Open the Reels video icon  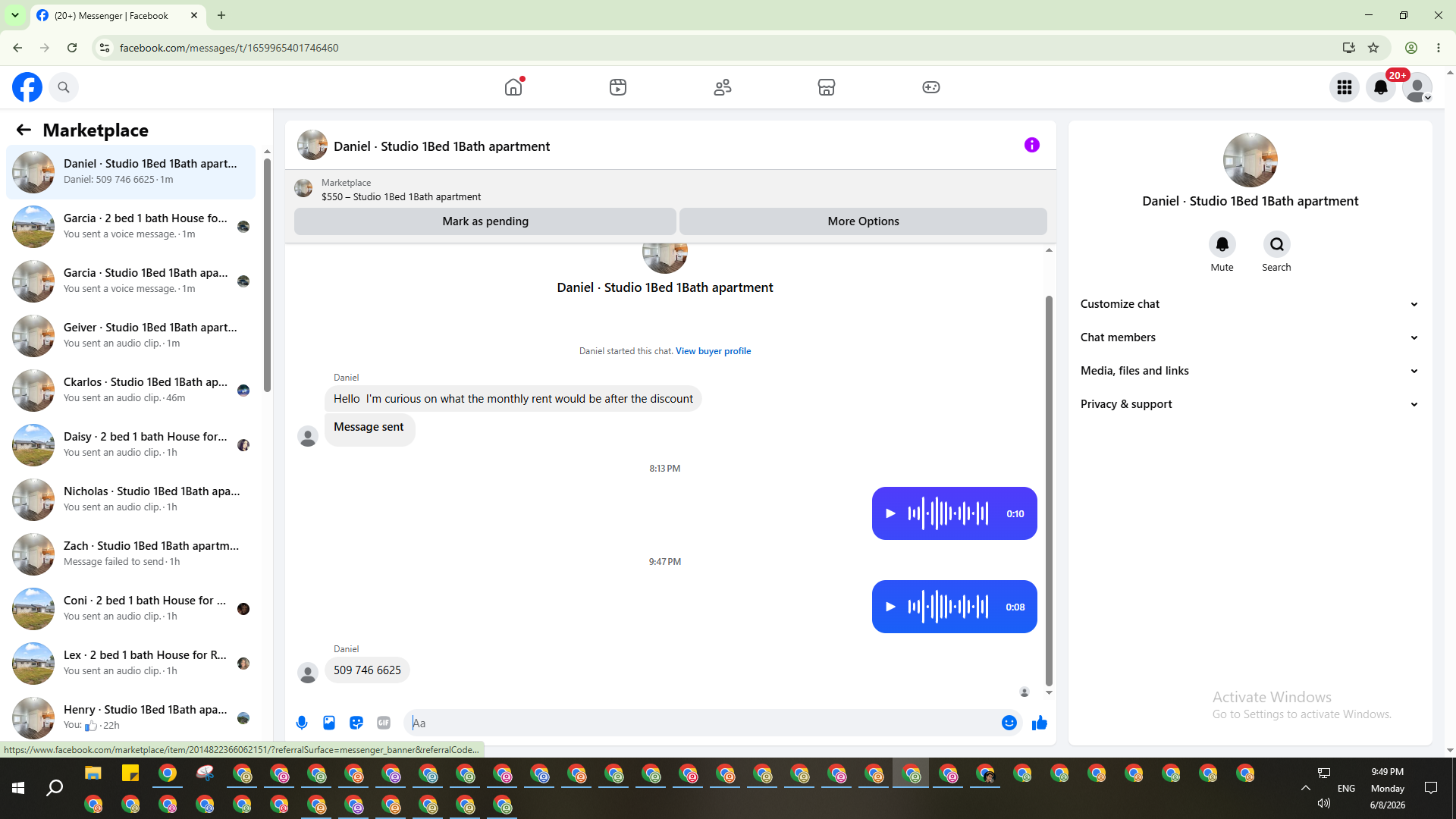[618, 87]
